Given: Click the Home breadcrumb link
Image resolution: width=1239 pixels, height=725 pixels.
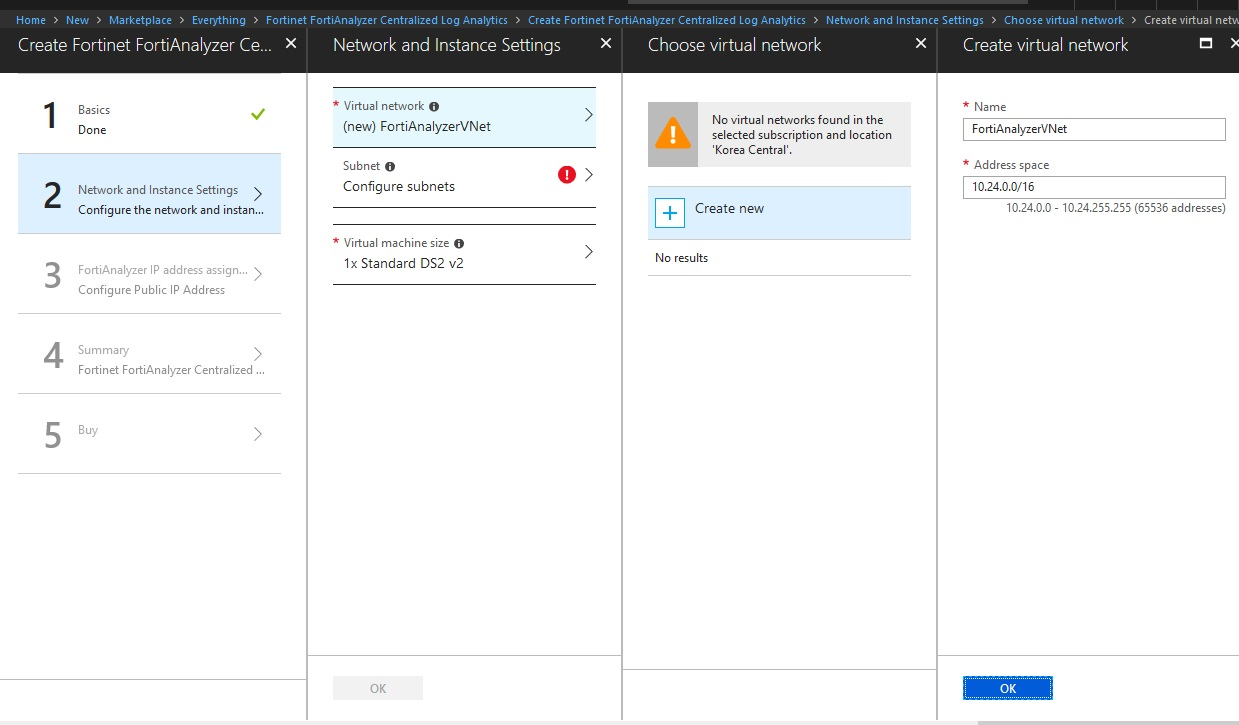Looking at the screenshot, I should coord(31,20).
